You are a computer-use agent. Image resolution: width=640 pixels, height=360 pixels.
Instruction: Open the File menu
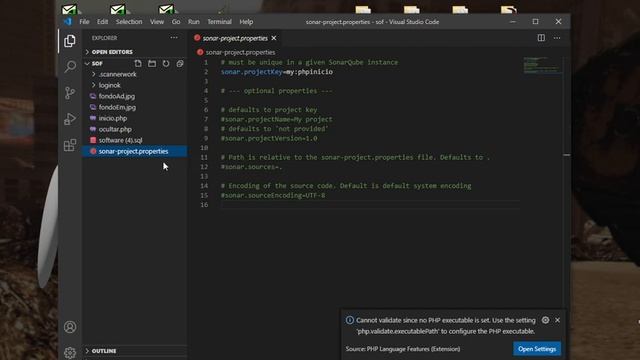[x=84, y=22]
